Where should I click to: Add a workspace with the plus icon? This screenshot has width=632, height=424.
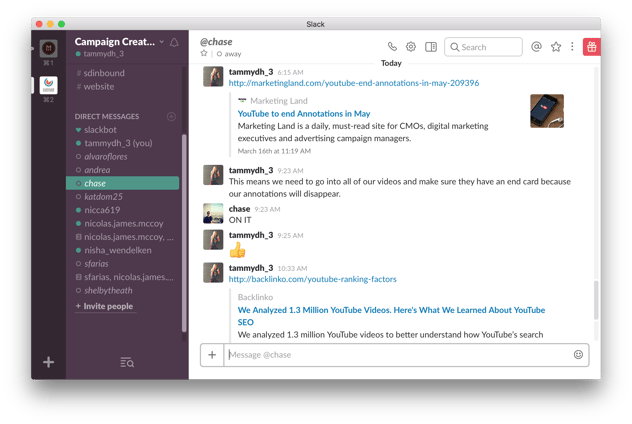point(48,362)
